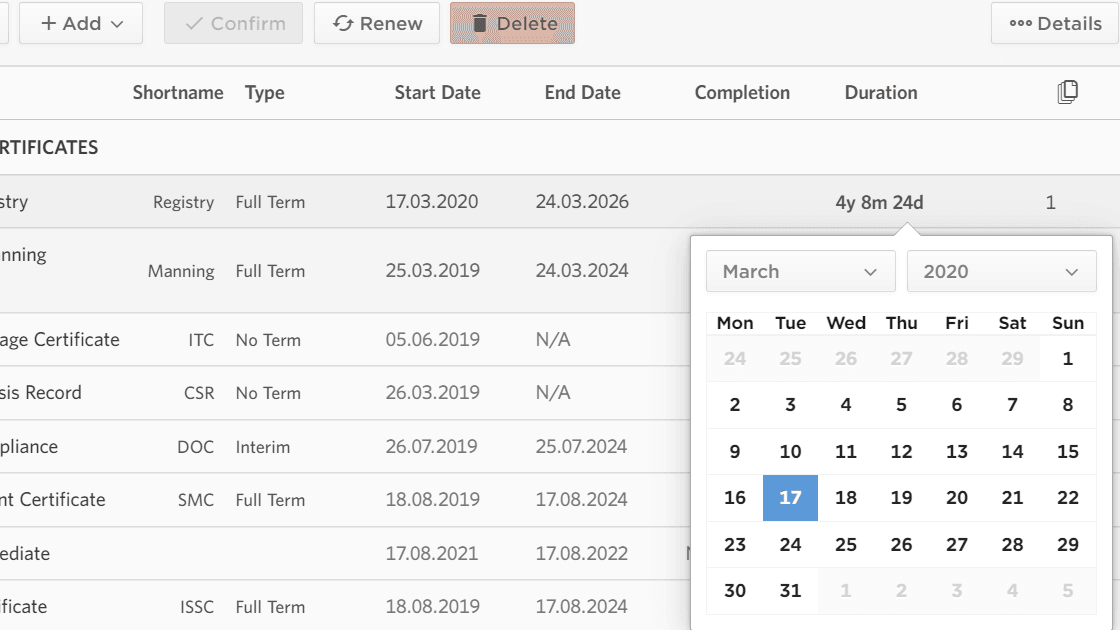Screen dimensions: 1120x630
Task: Pick March 31 in the calendar
Action: (x=790, y=590)
